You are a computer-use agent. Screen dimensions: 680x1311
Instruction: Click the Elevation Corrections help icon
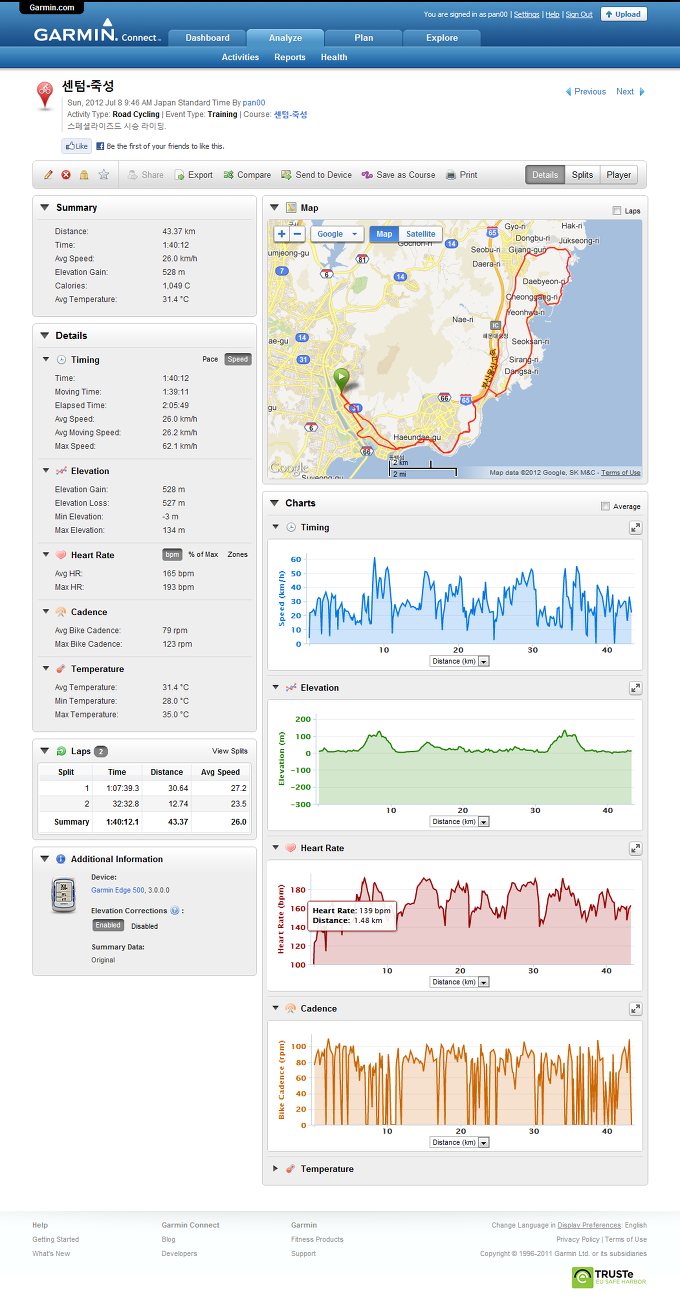click(175, 911)
